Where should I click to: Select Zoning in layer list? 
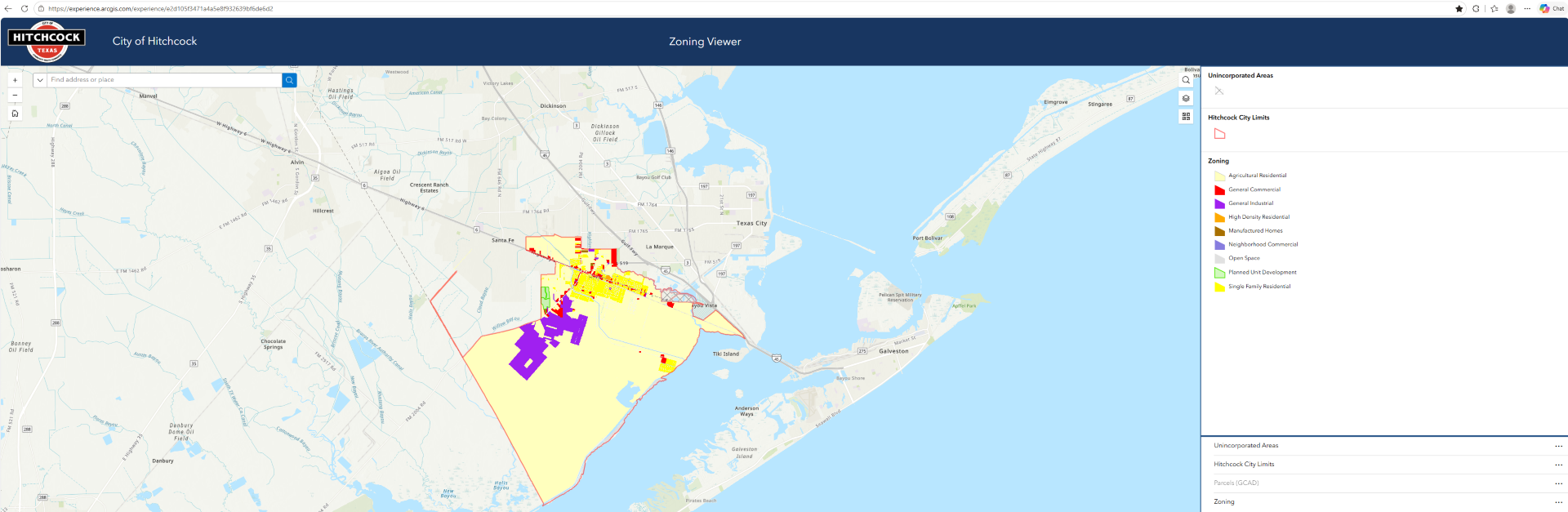coord(1223,502)
